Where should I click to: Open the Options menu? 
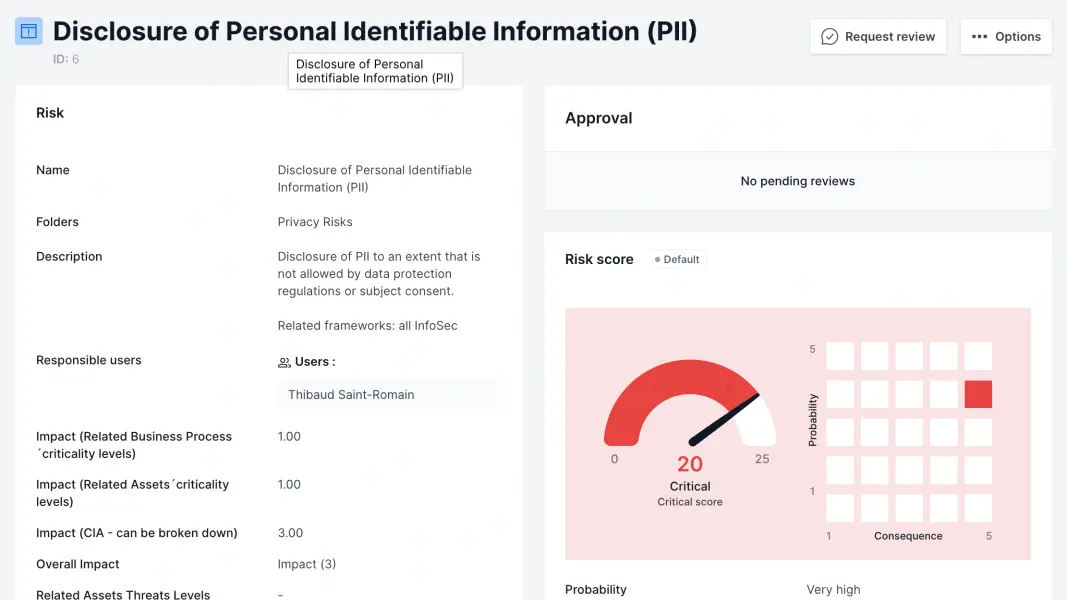click(x=1006, y=37)
